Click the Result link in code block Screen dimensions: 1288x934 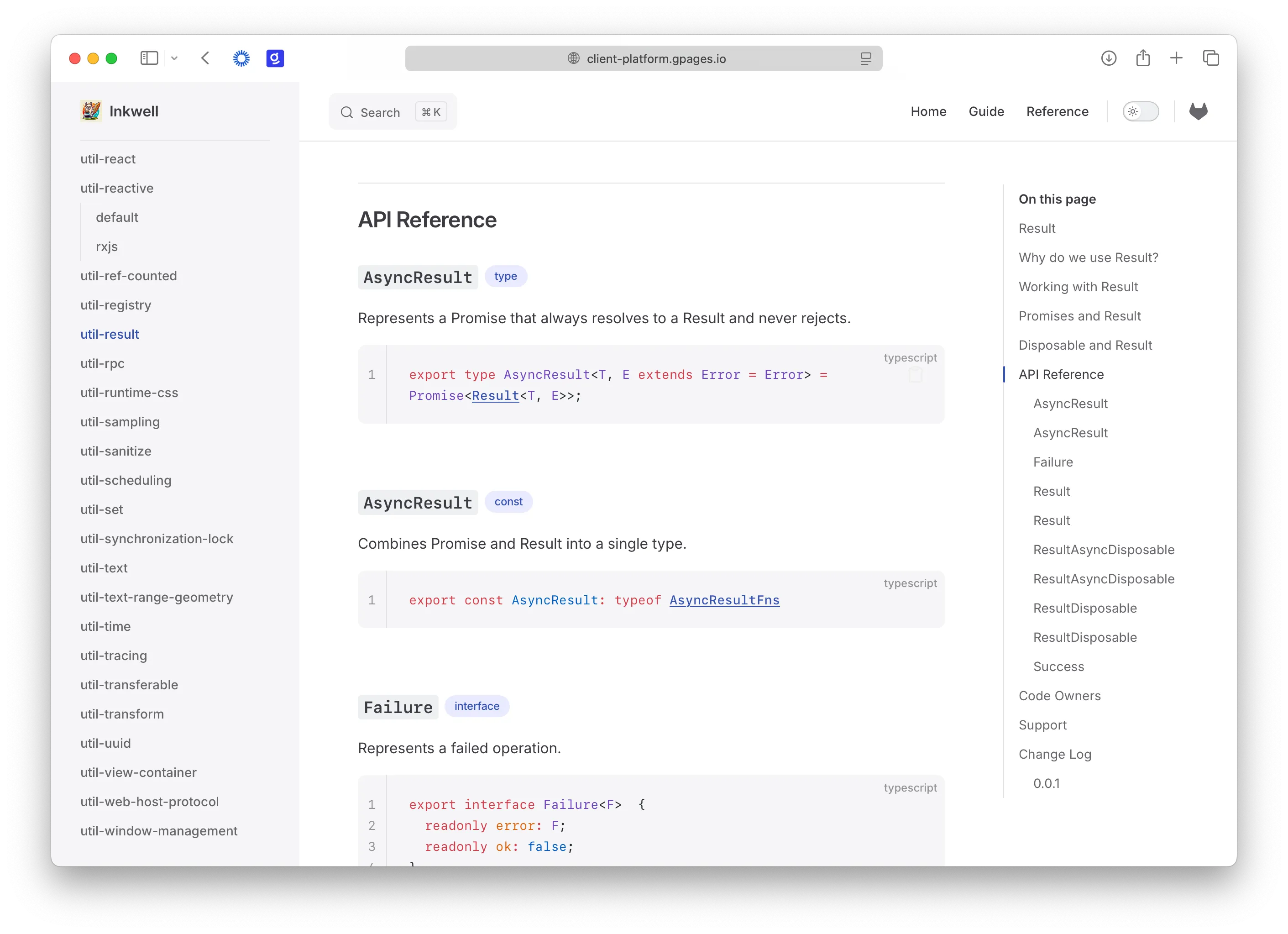pyautogui.click(x=495, y=395)
